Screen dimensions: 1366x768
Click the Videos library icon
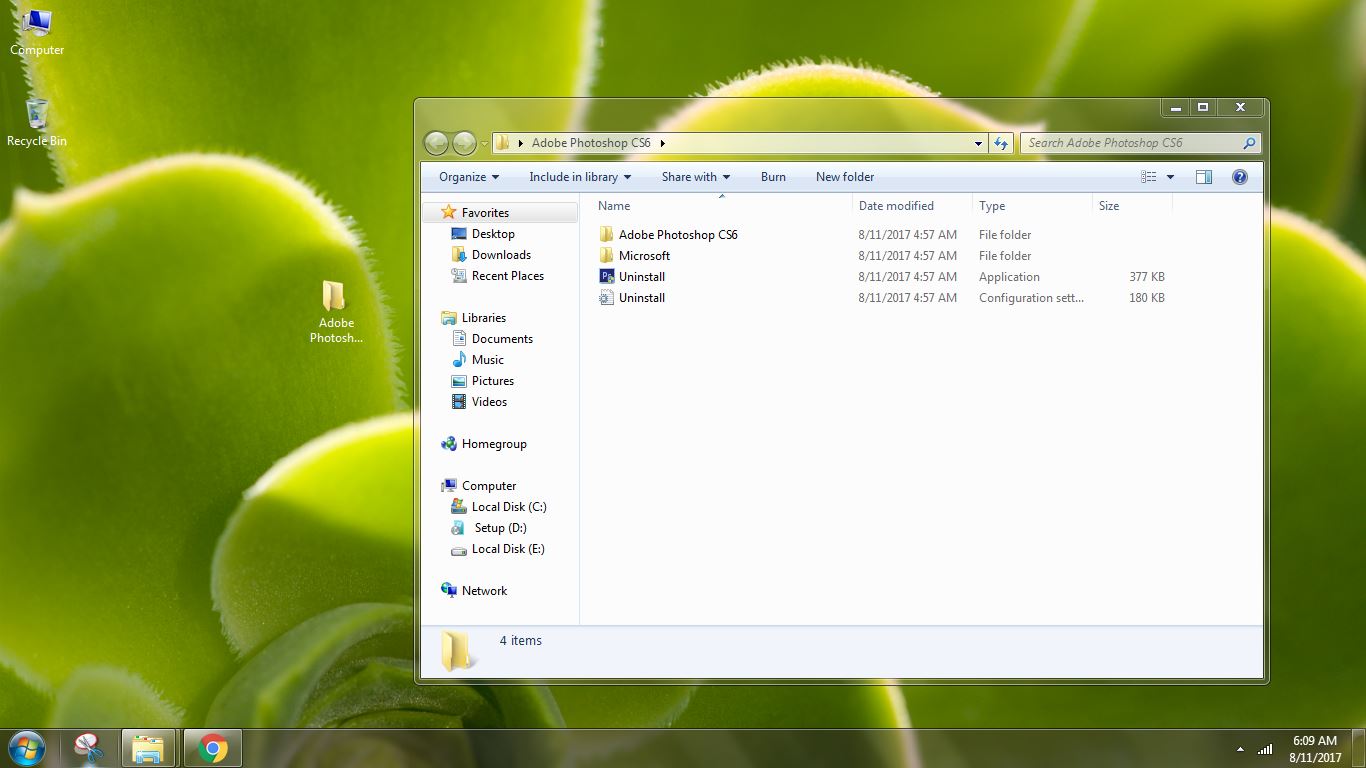tap(459, 402)
